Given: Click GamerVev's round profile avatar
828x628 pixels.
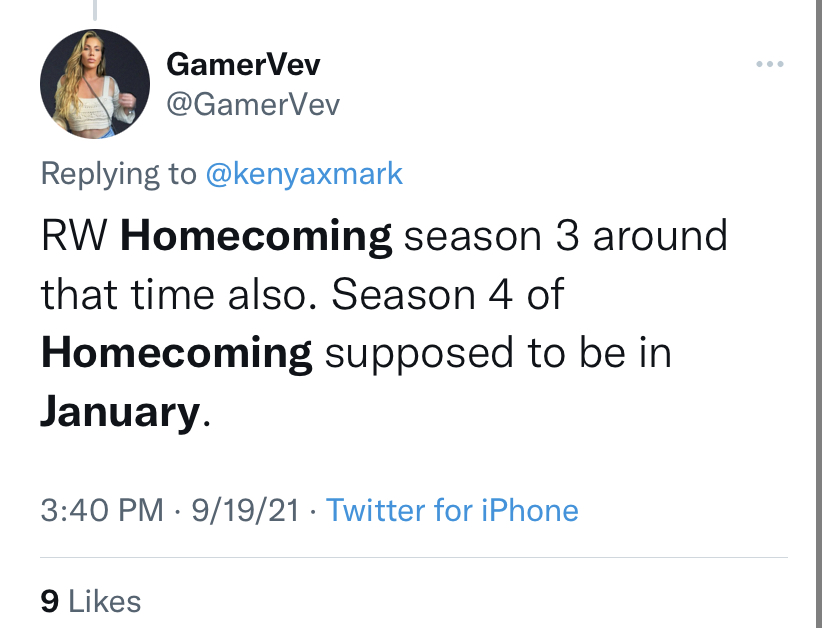Looking at the screenshot, I should (95, 84).
